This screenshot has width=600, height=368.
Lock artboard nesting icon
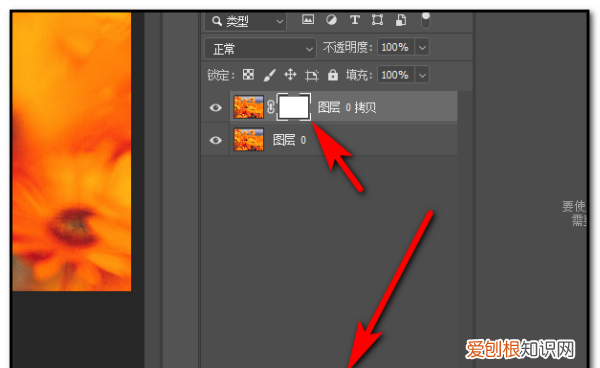click(311, 75)
